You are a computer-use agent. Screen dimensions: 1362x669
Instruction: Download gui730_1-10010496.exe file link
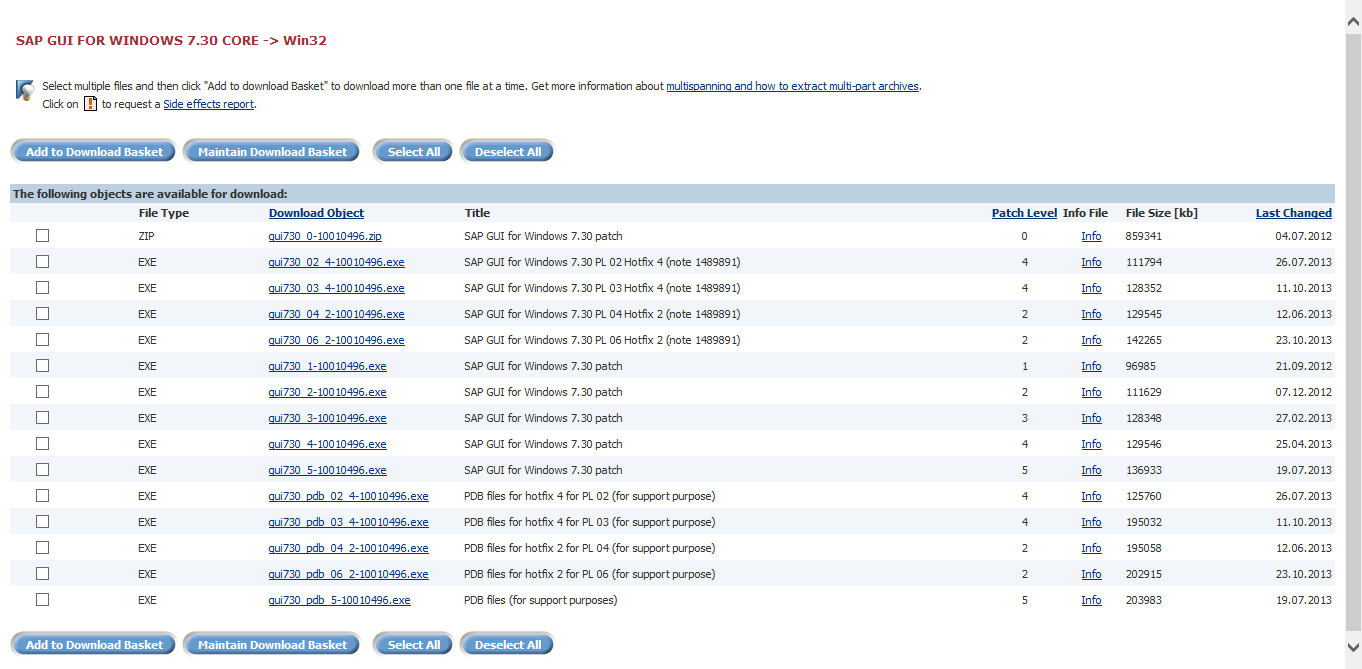pos(328,366)
